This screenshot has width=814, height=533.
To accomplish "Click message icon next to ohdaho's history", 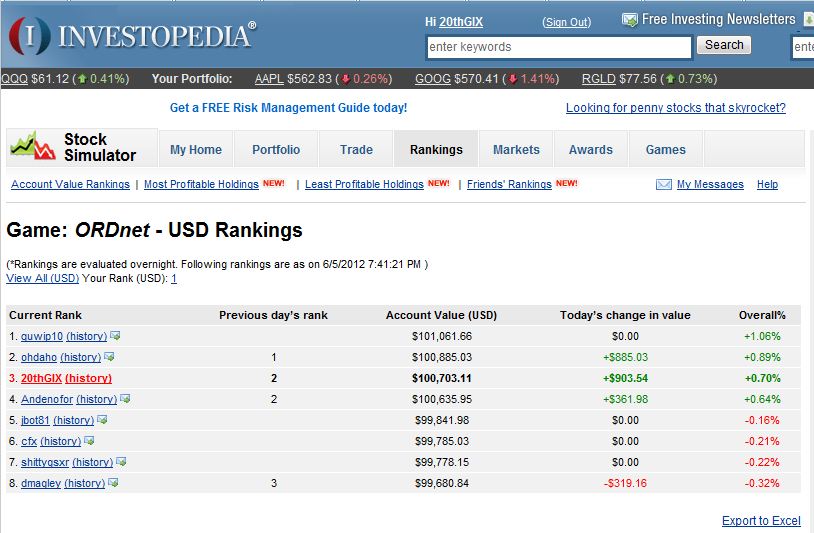I will point(109,357).
